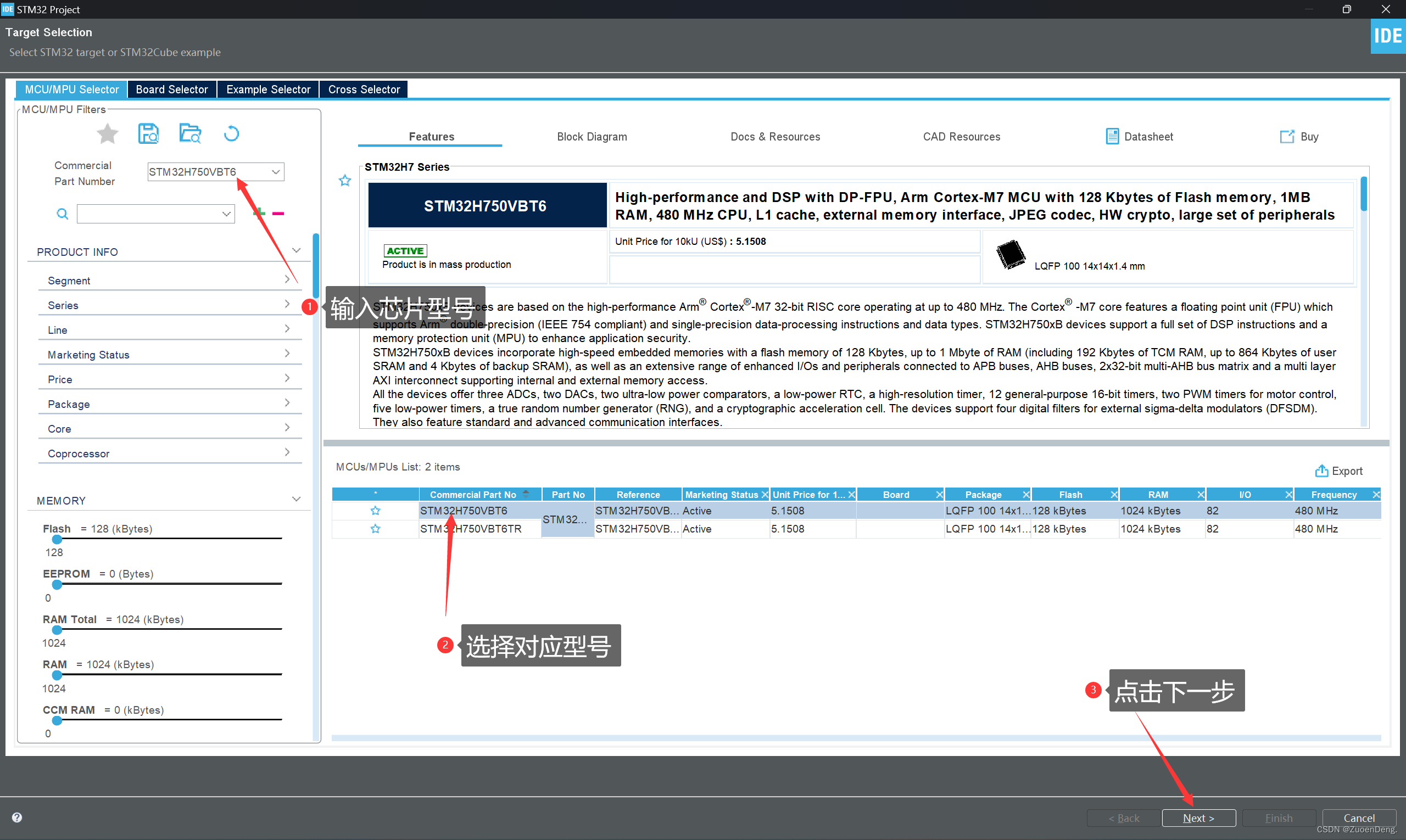The width and height of the screenshot is (1406, 840).
Task: Click the load saved search folder icon
Action: click(190, 134)
